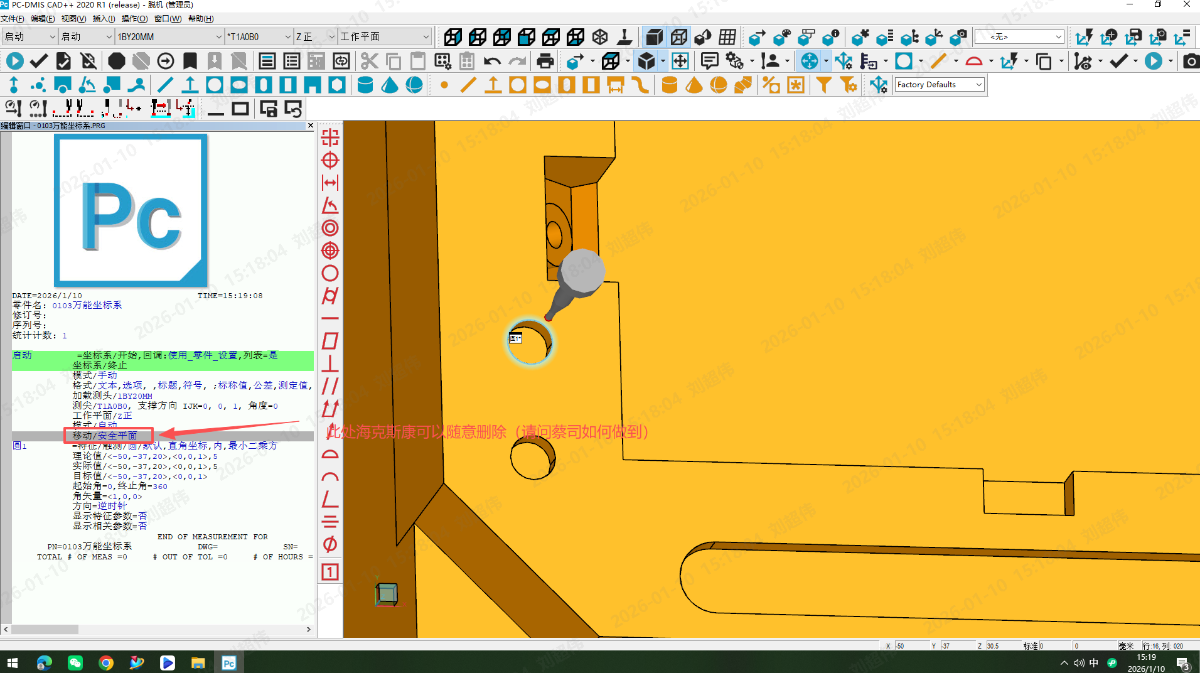The height and width of the screenshot is (673, 1200).
Task: Click the diameter dimension icon in red toolbar
Action: click(330, 544)
